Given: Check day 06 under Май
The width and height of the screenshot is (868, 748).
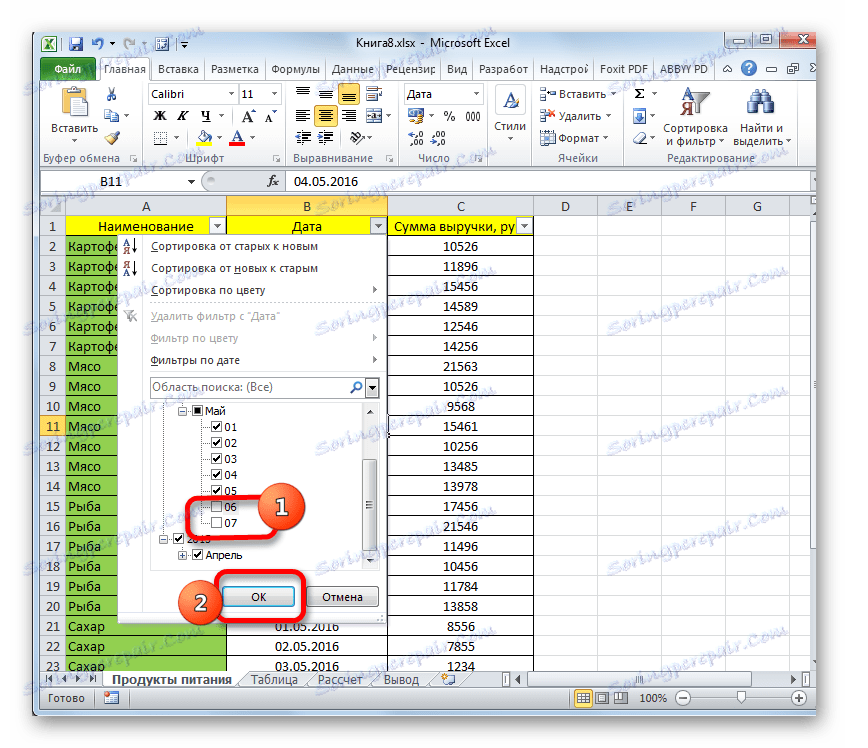Looking at the screenshot, I should pyautogui.click(x=216, y=507).
